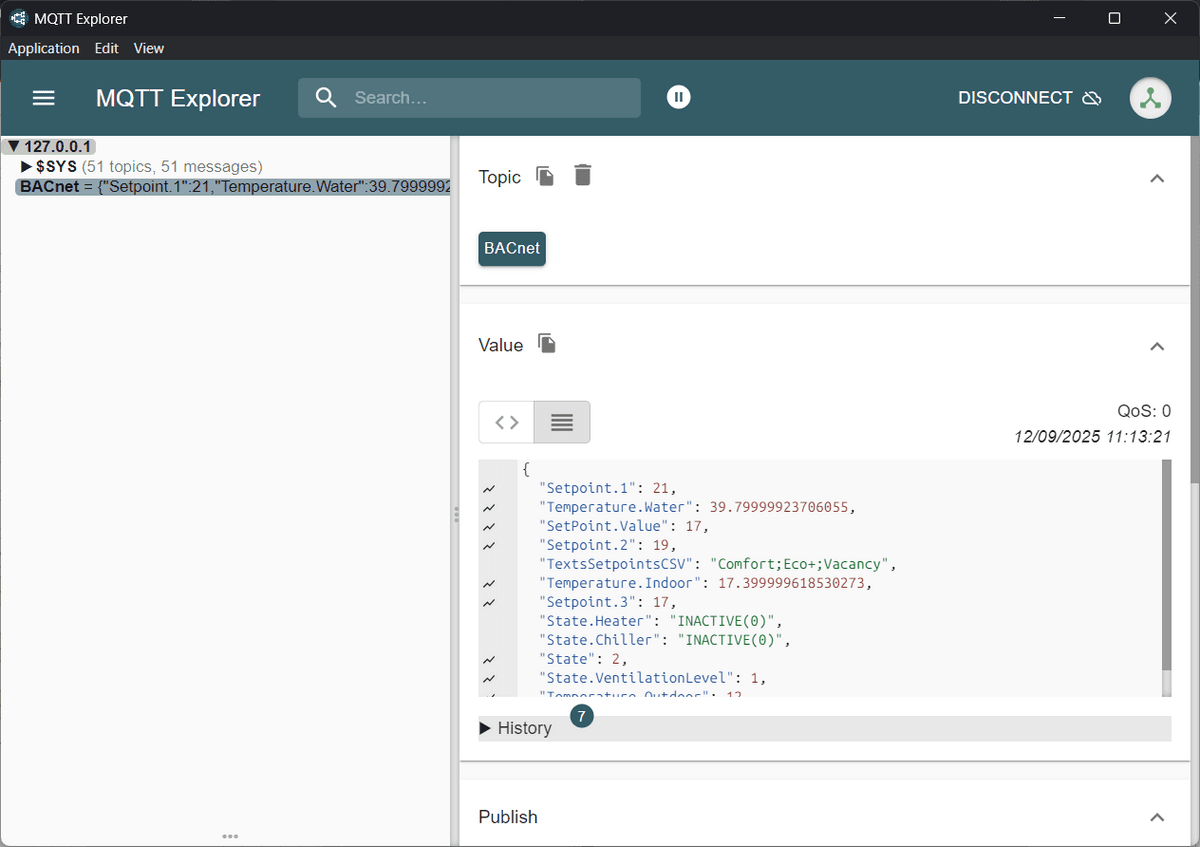Delete topic using the trash icon
This screenshot has width=1200, height=847.
pyautogui.click(x=583, y=175)
